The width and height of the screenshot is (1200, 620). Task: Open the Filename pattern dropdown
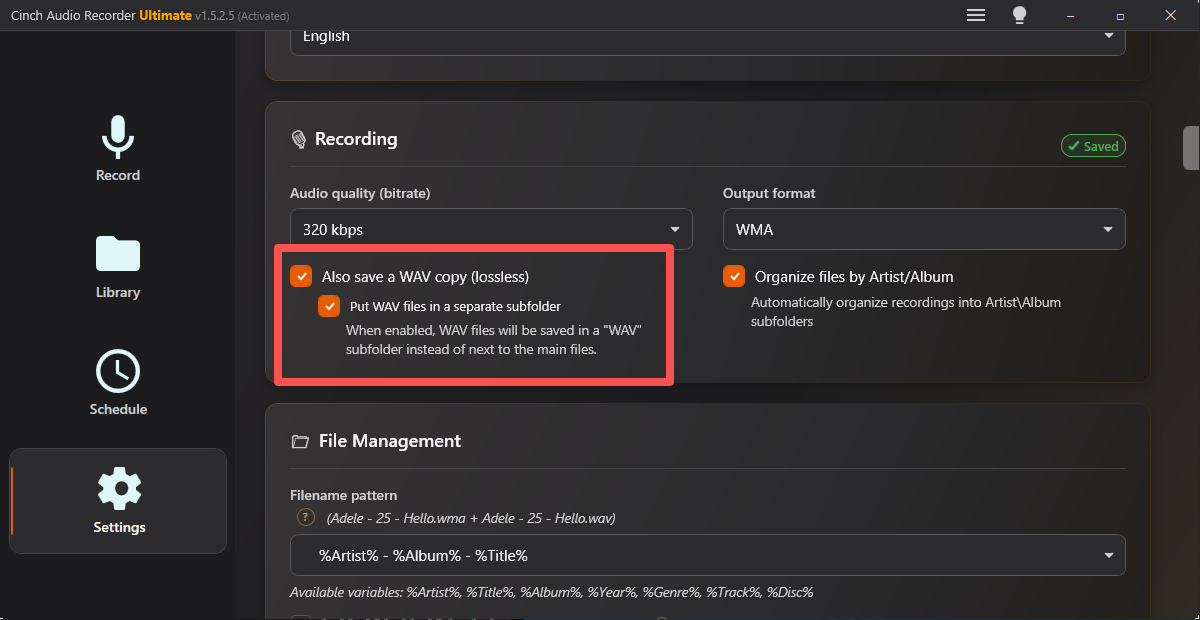click(708, 555)
